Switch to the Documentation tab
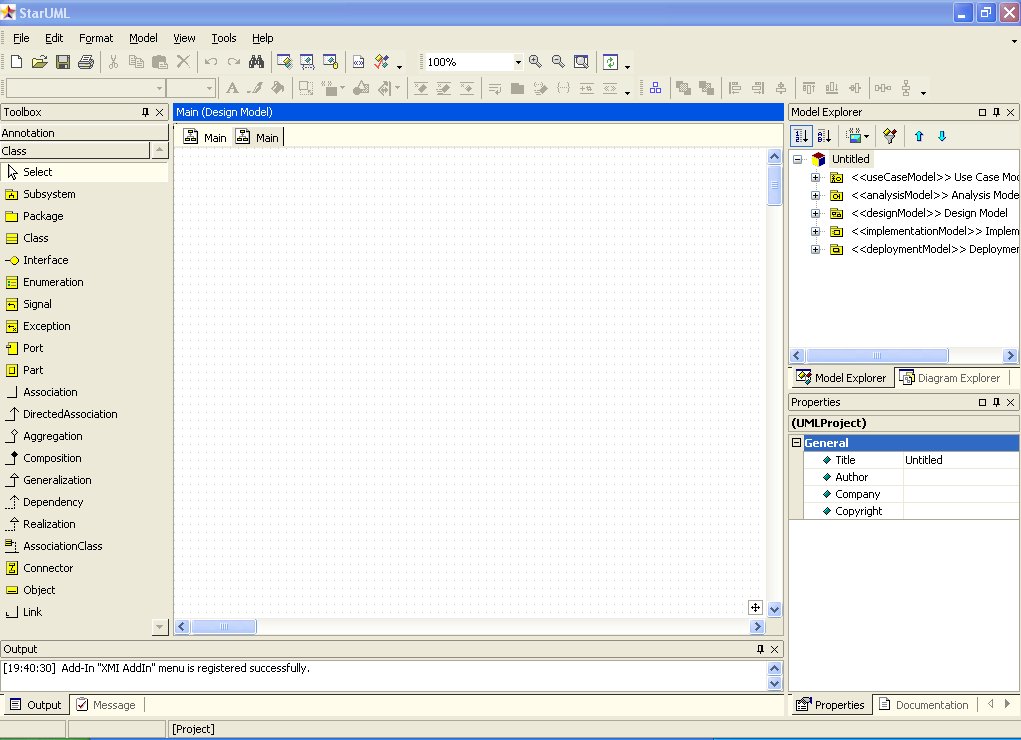 (x=923, y=705)
